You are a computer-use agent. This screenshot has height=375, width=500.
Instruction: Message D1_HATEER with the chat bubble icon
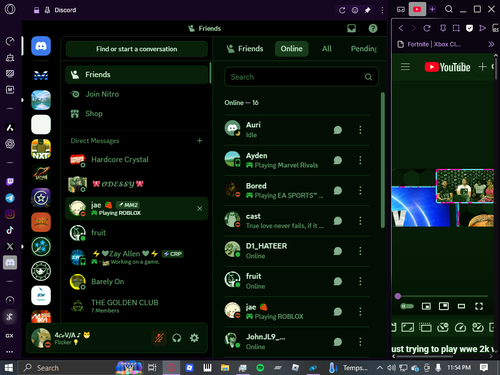point(338,251)
